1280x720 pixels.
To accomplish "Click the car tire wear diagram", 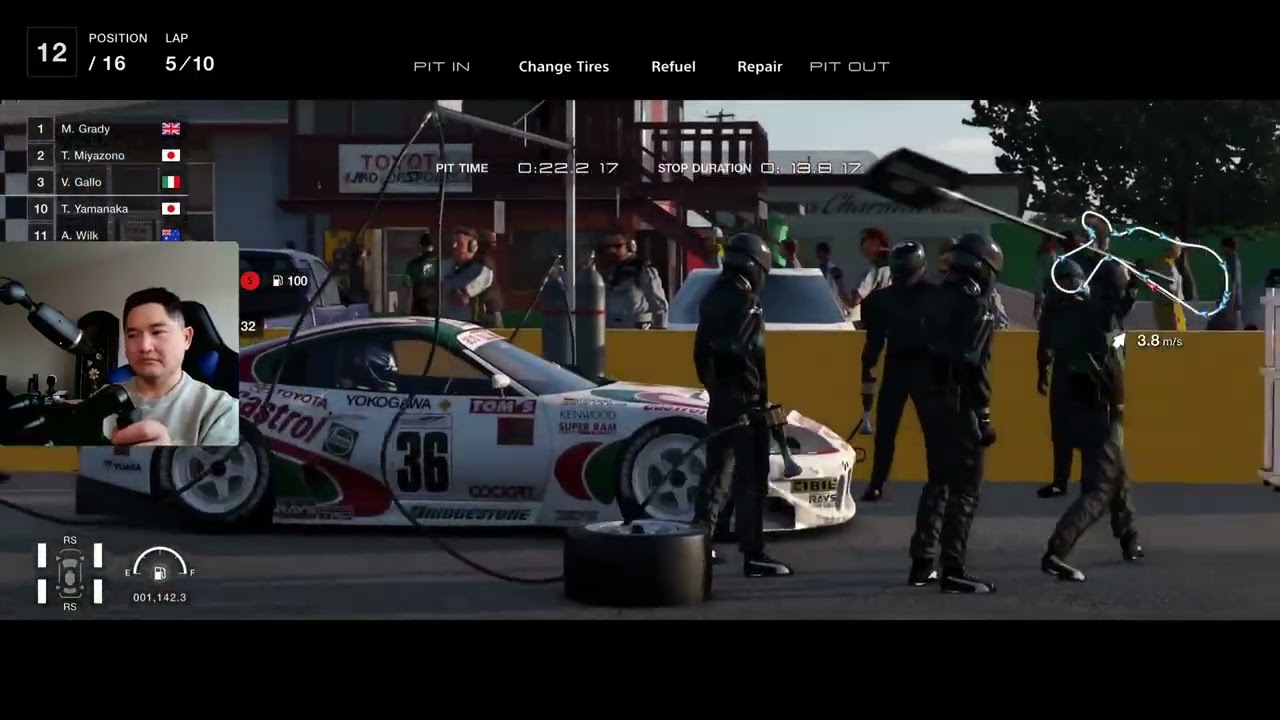I will (x=70, y=573).
